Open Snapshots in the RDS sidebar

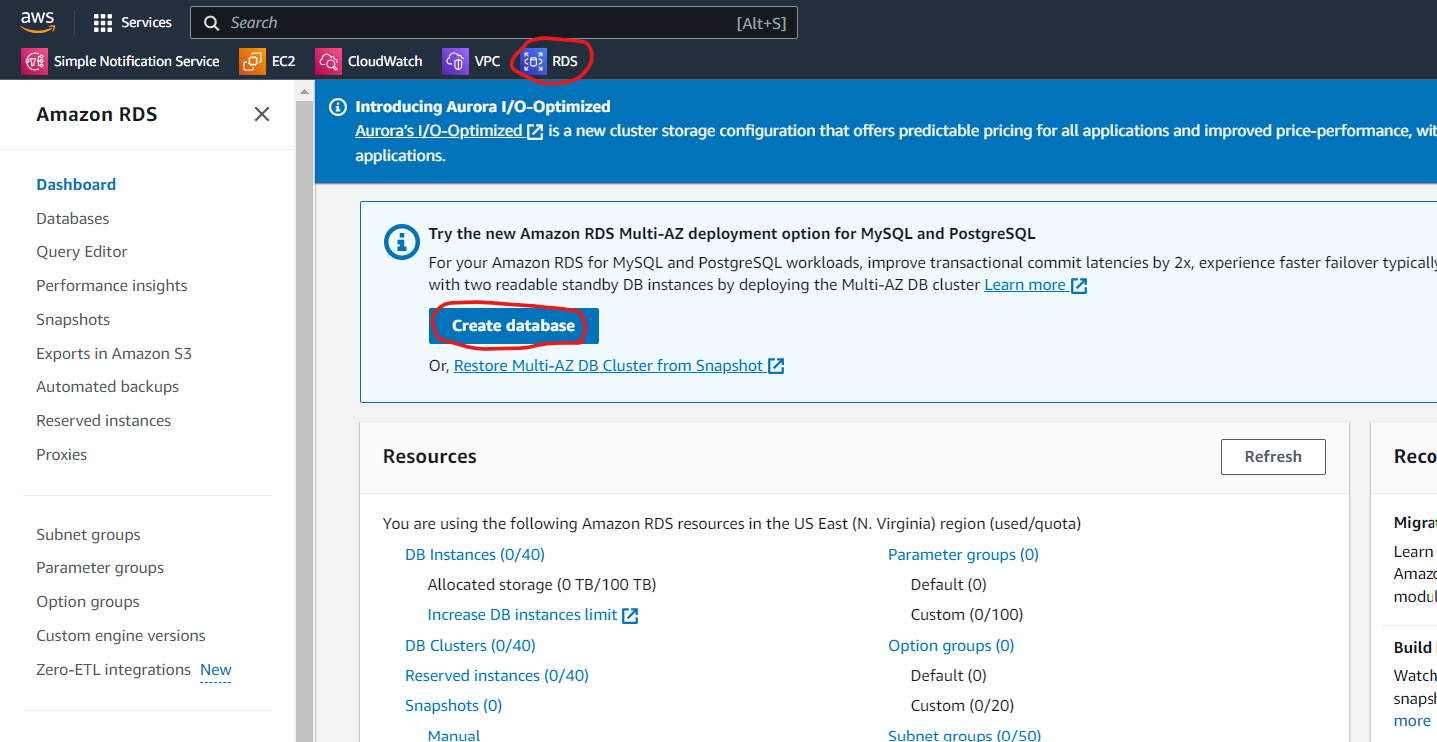[73, 320]
